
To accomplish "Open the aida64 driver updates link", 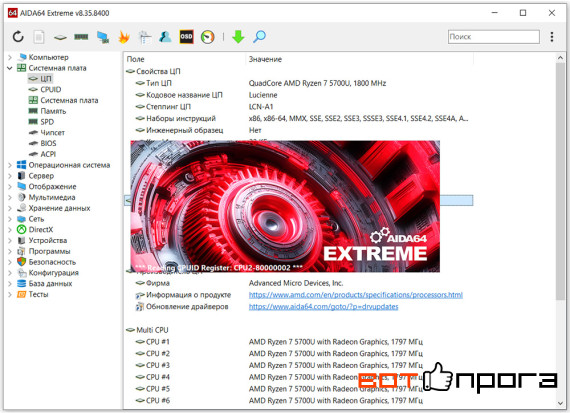I will (323, 306).
